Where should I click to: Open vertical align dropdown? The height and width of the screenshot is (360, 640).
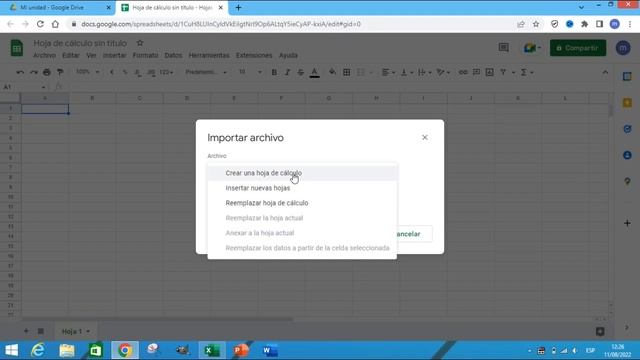[407, 72]
